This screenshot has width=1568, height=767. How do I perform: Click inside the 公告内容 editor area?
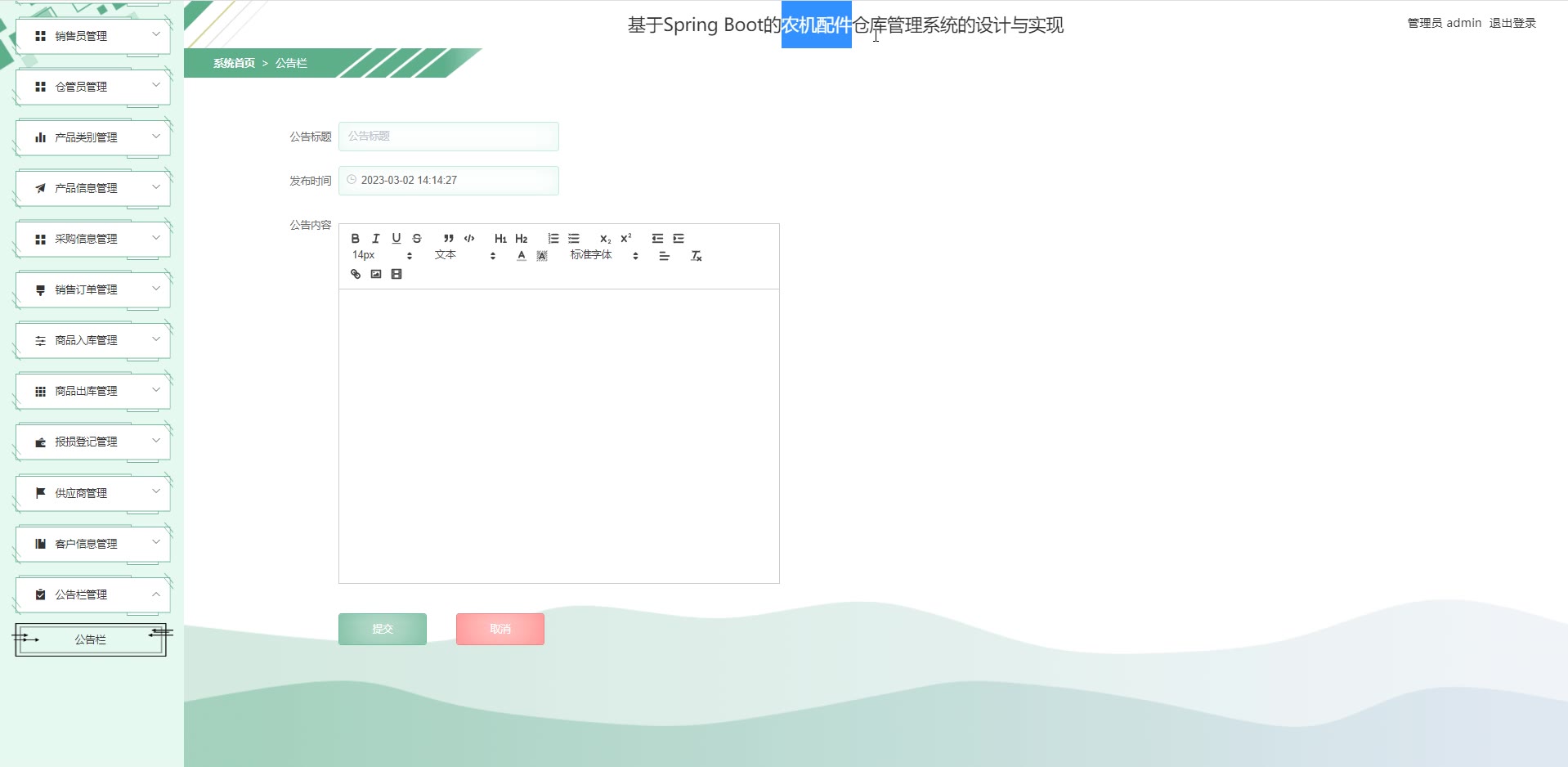(559, 436)
